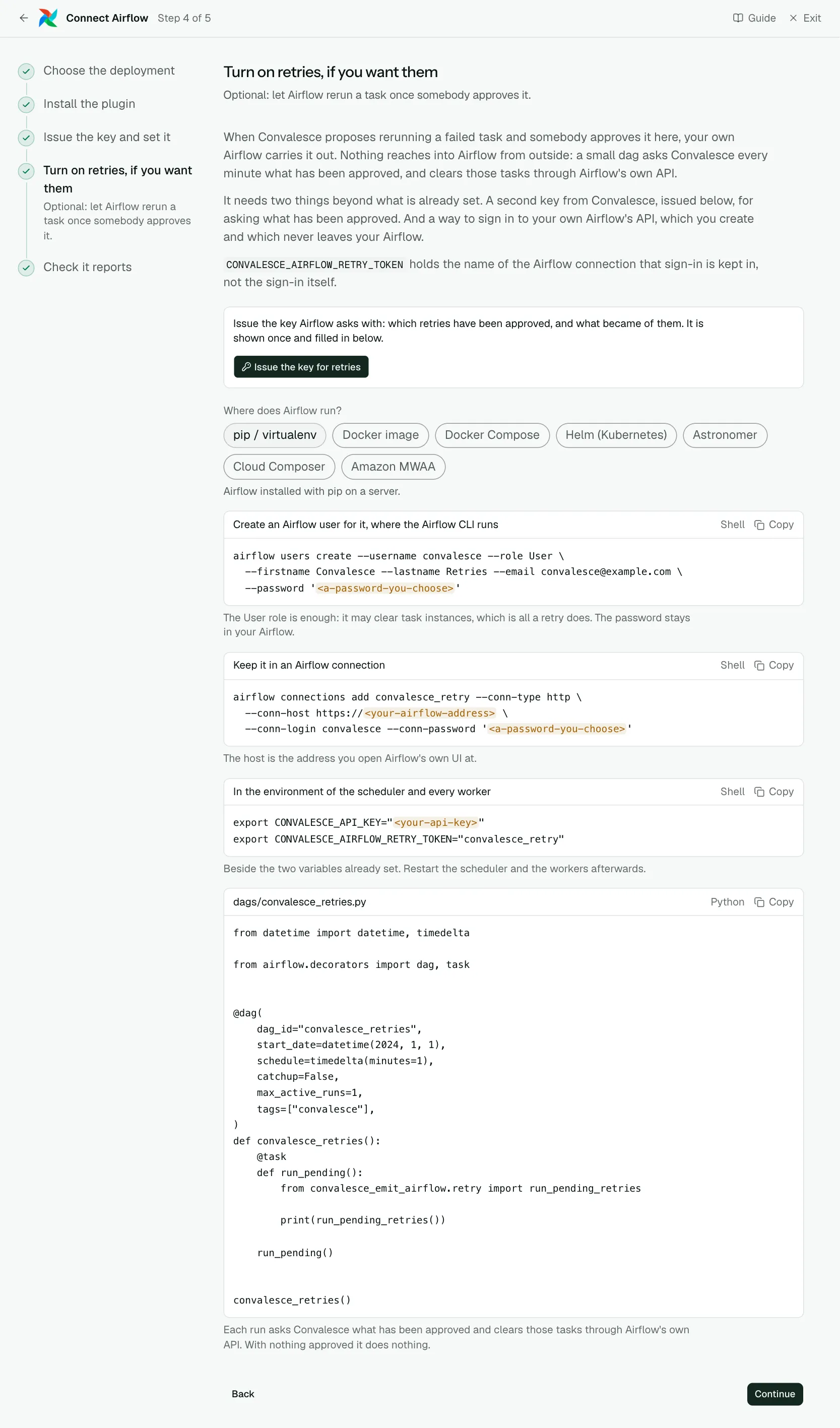Issue the key for retries
Image resolution: width=840 pixels, height=1428 pixels.
(x=301, y=367)
